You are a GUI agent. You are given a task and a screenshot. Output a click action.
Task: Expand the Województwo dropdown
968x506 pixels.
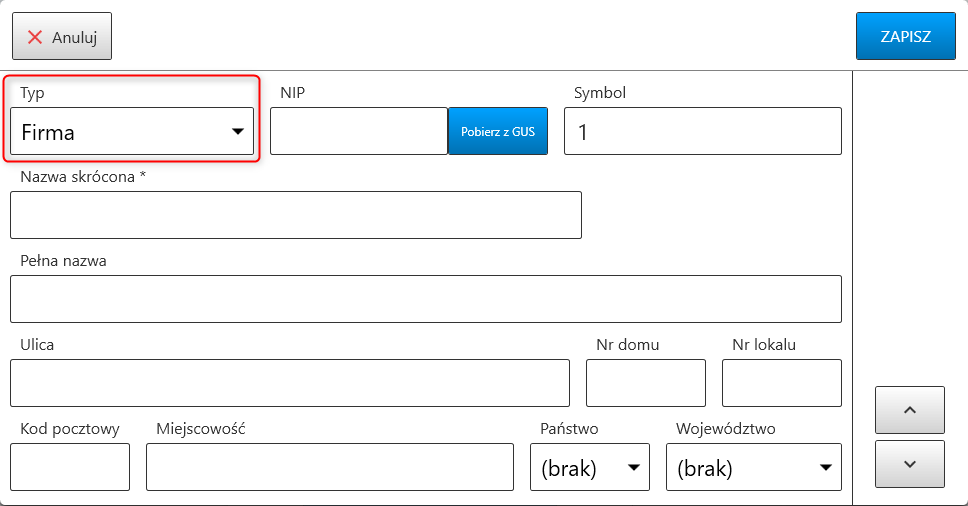[x=753, y=467]
